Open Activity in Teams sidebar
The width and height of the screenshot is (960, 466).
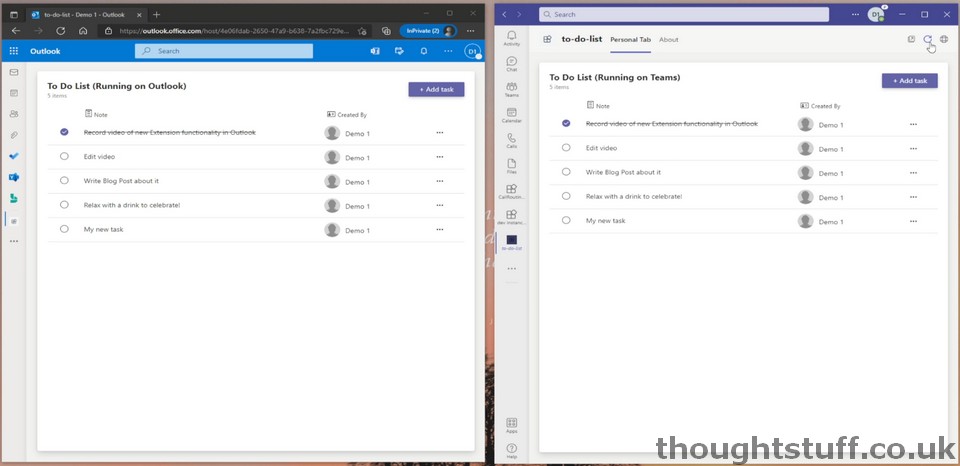512,39
